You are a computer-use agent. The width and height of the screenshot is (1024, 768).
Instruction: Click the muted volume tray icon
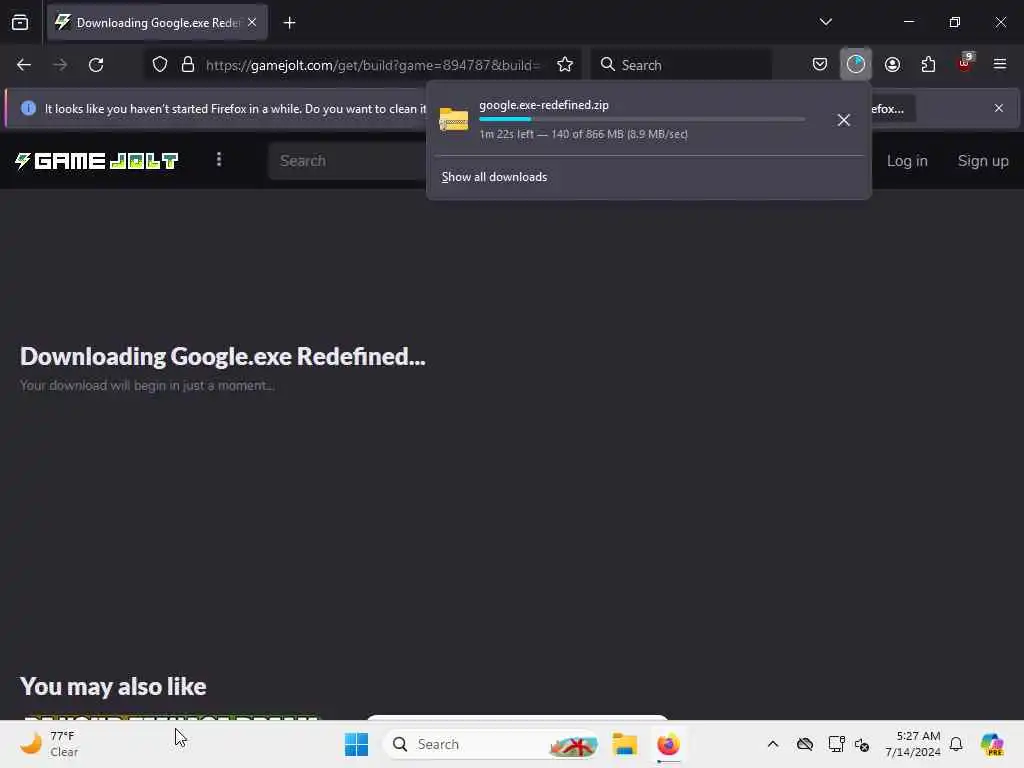862,744
